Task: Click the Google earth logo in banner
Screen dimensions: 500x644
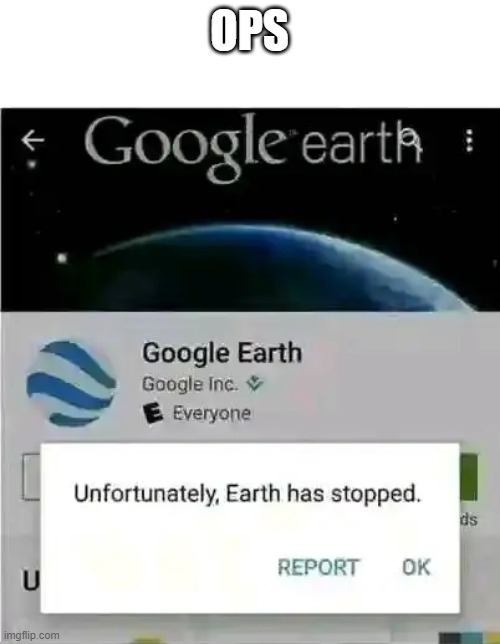Action: click(253, 147)
